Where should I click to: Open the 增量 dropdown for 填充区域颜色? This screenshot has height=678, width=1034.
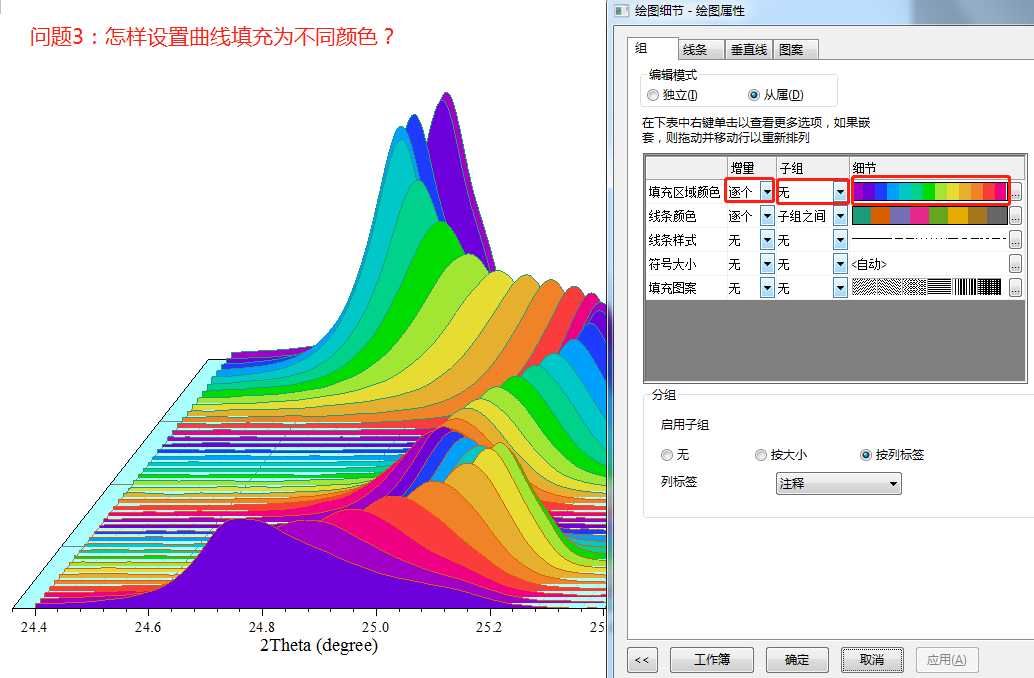coord(766,190)
